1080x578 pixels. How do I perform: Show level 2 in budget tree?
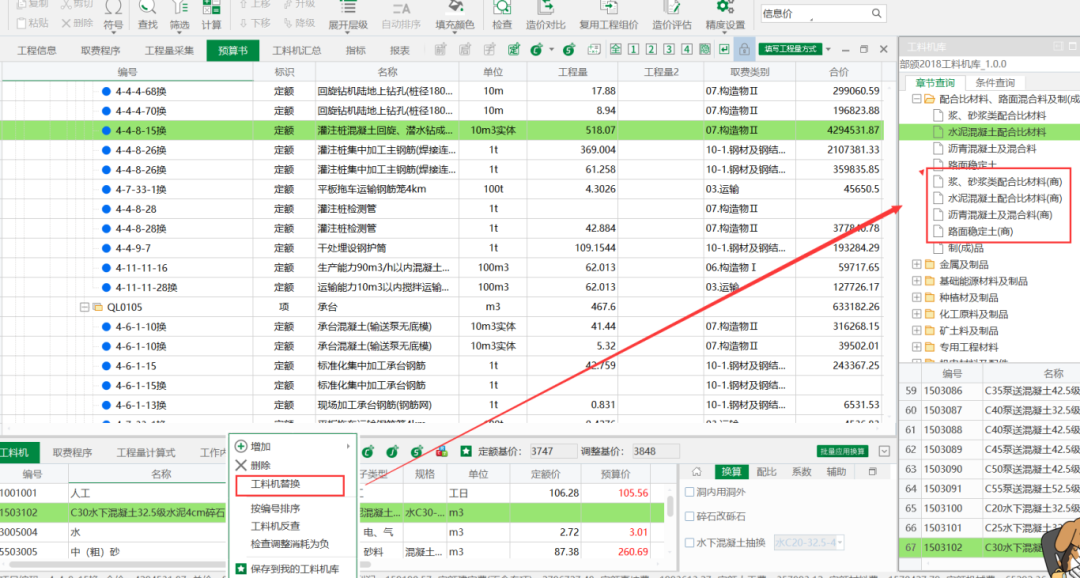pos(650,50)
